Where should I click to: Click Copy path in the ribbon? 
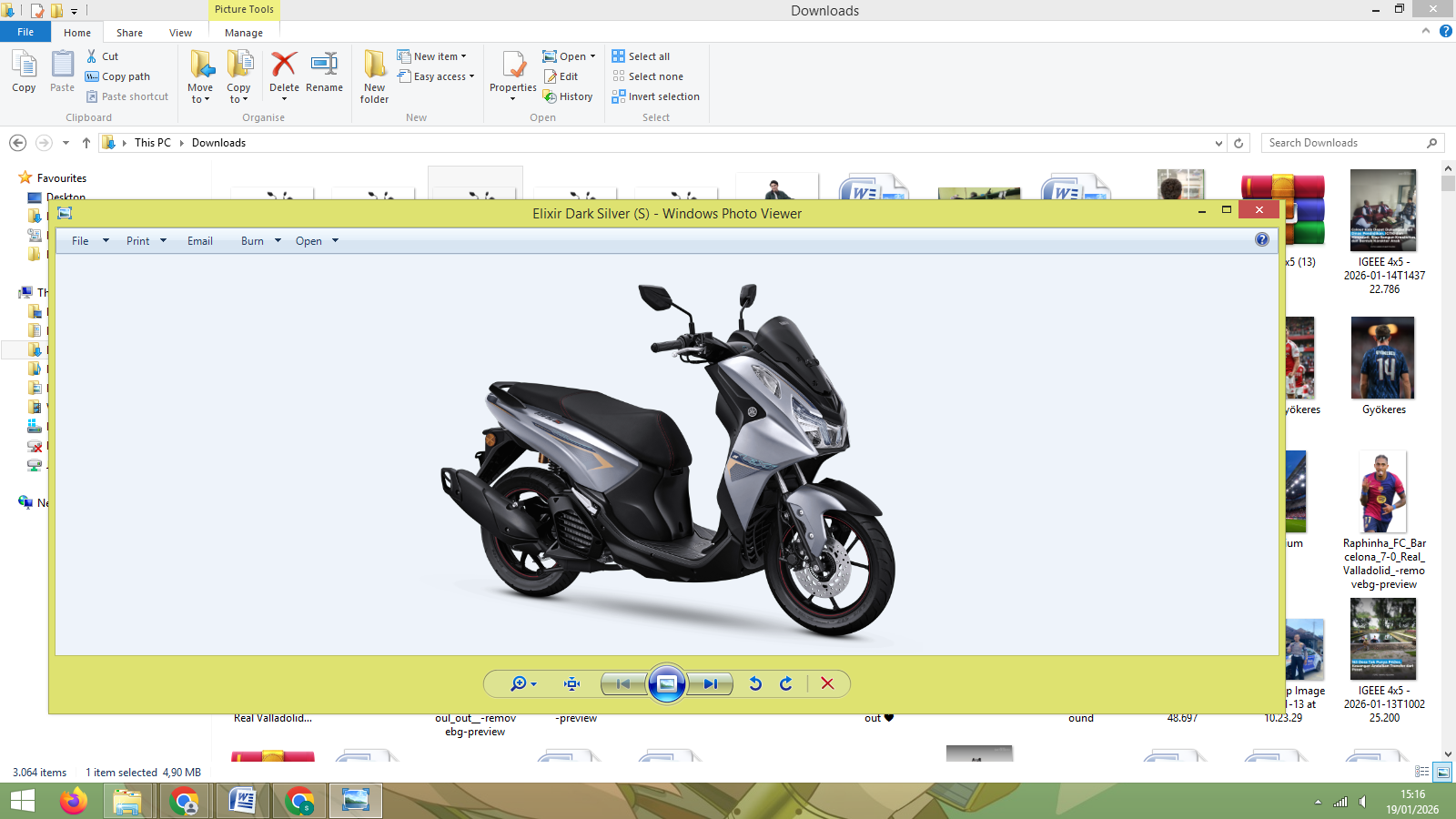[117, 76]
